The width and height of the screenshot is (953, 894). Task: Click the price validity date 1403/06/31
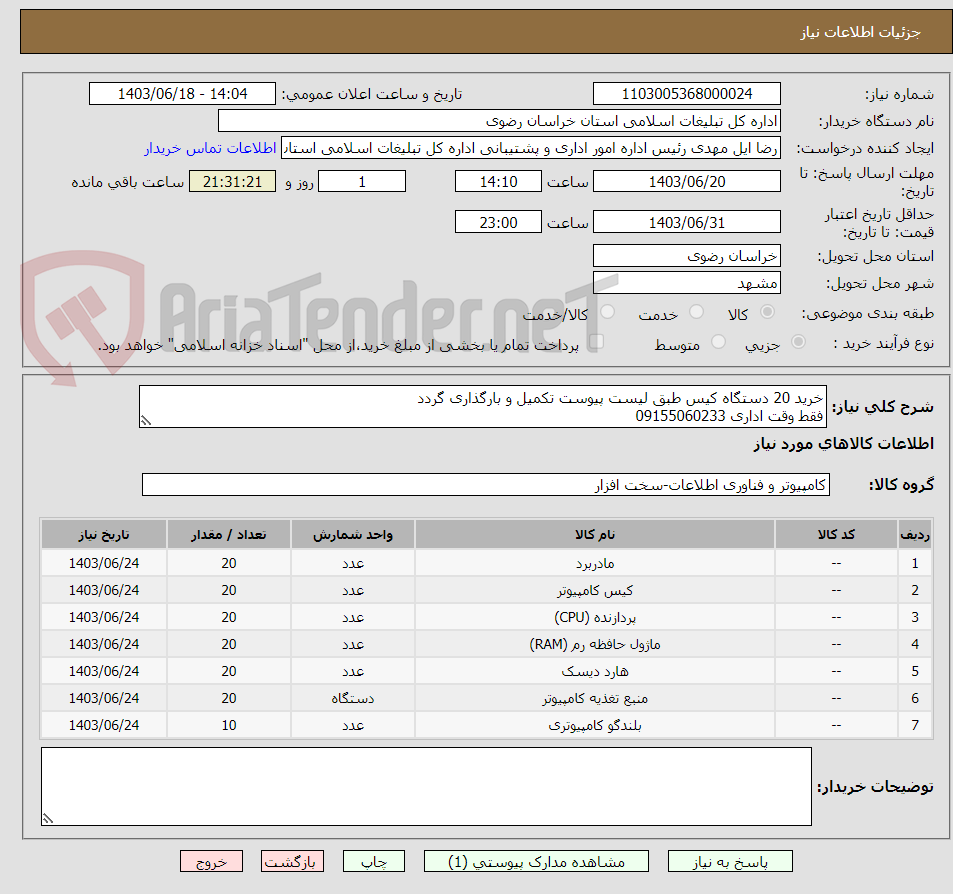click(687, 222)
